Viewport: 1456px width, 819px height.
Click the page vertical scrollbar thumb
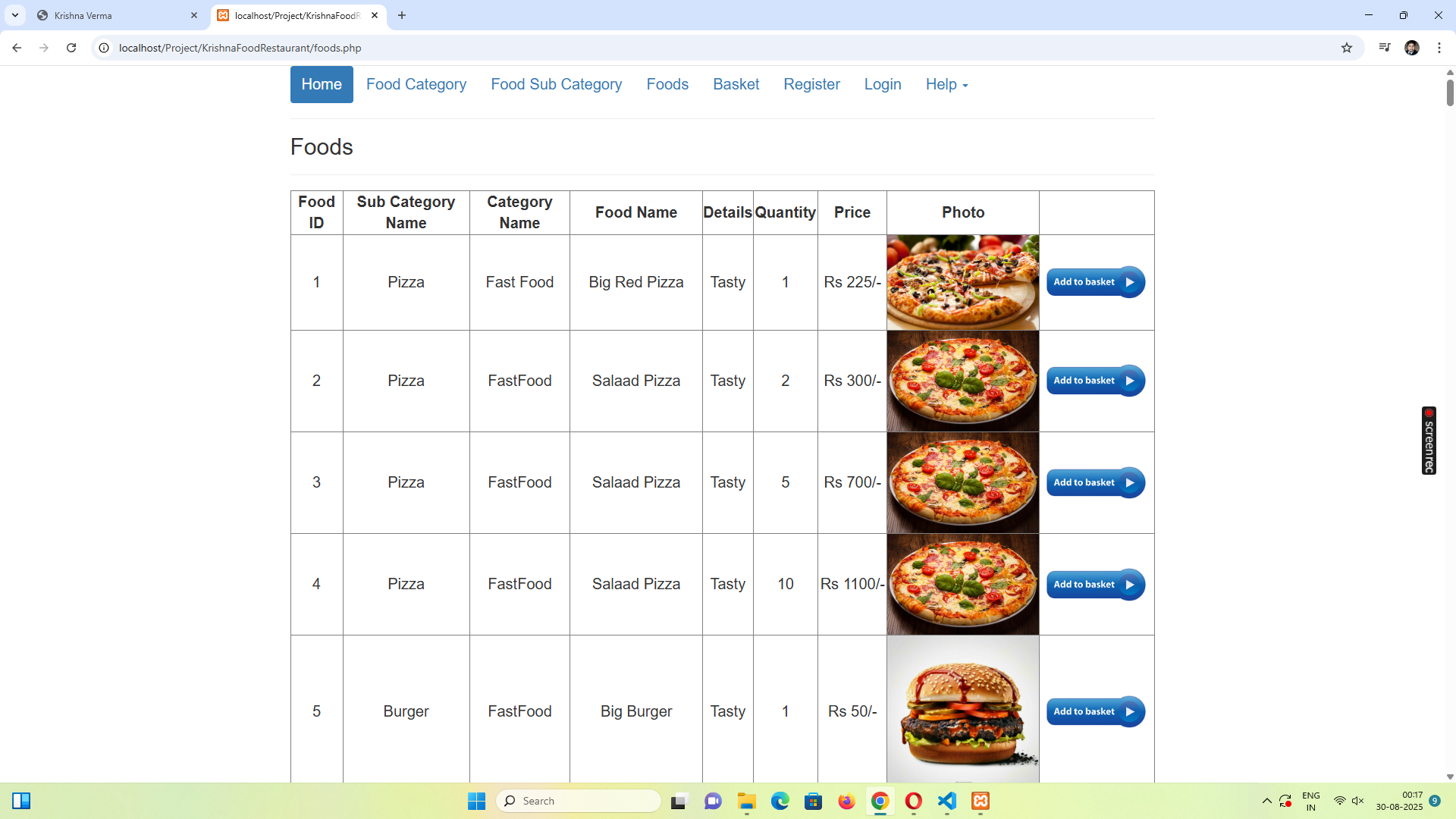(1450, 92)
